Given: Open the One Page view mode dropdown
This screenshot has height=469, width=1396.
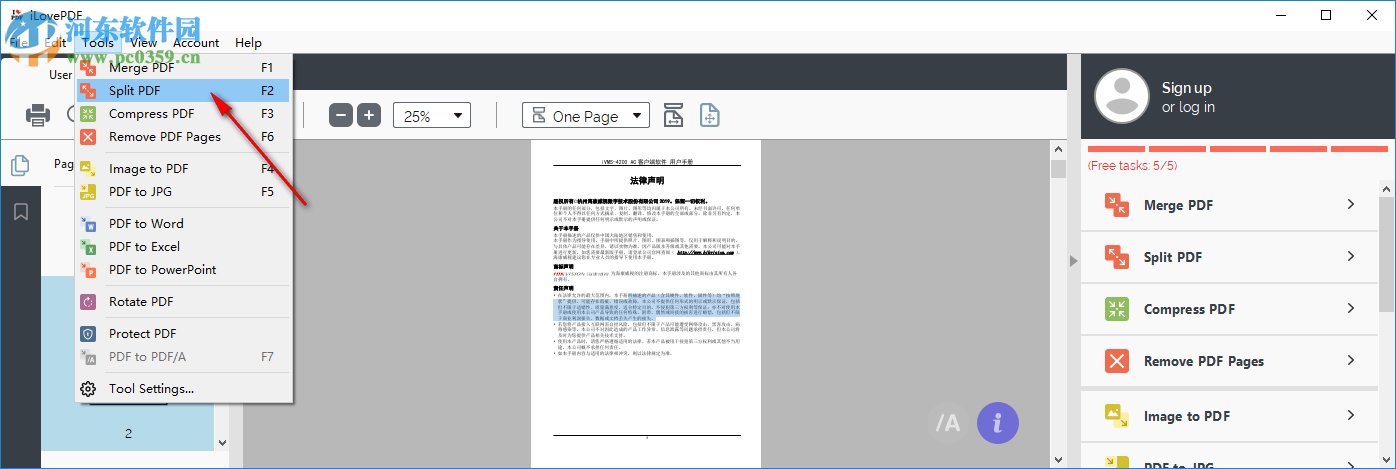Looking at the screenshot, I should pos(586,116).
